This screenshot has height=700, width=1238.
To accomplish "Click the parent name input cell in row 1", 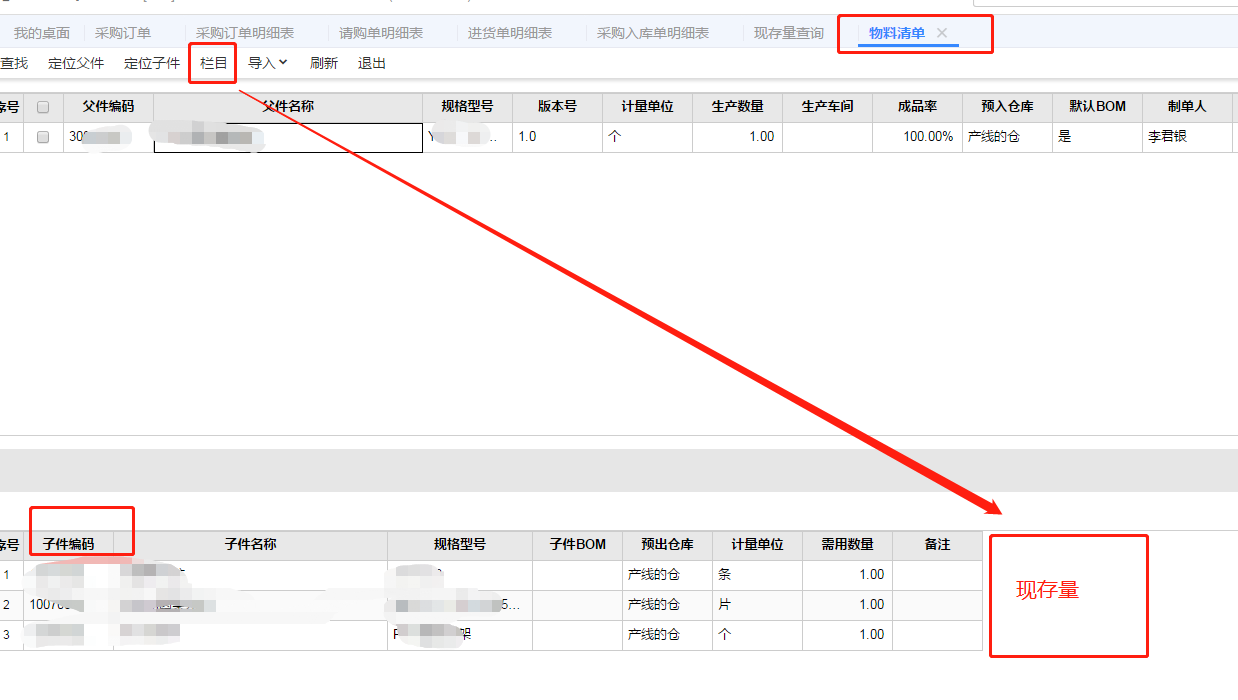I will tap(288, 137).
